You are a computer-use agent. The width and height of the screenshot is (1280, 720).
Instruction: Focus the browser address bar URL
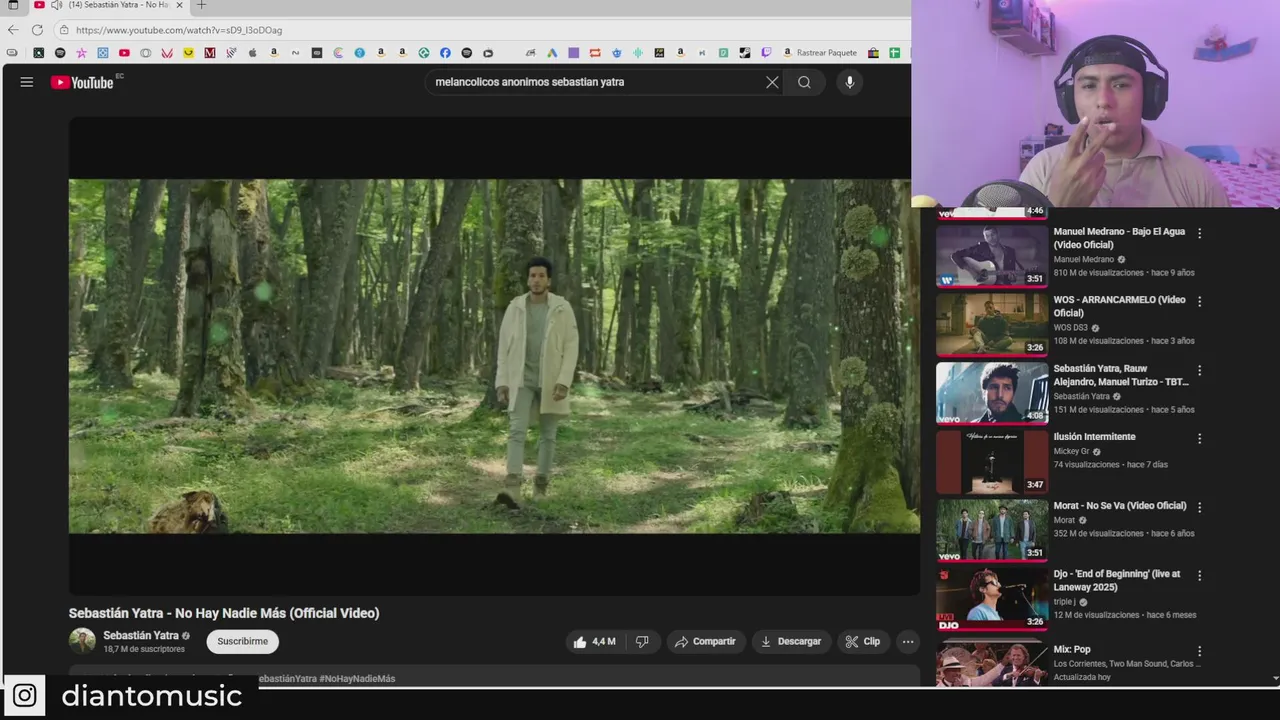pos(179,30)
